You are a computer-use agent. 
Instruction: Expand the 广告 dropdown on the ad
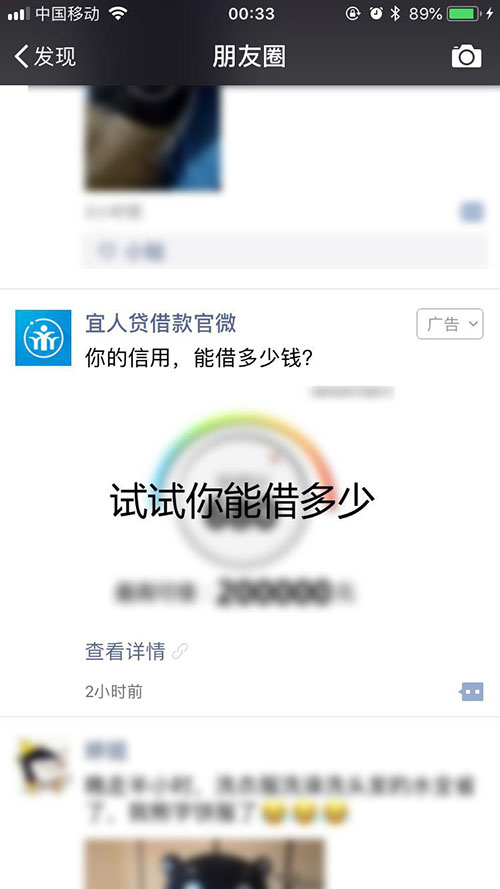pos(450,324)
